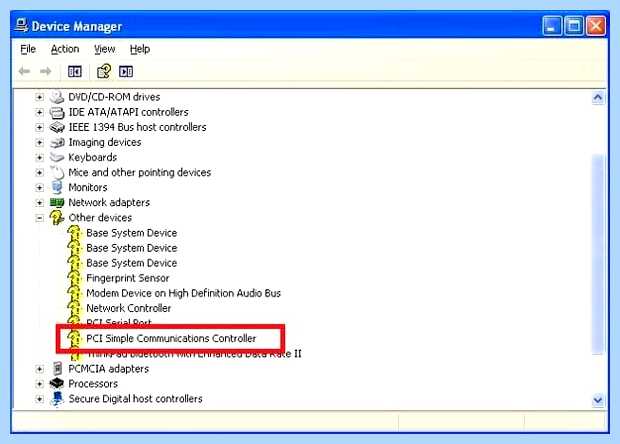Expand the IDE ATA/ATAPI controllers node
Screen dimensions: 620x444
point(39,112)
